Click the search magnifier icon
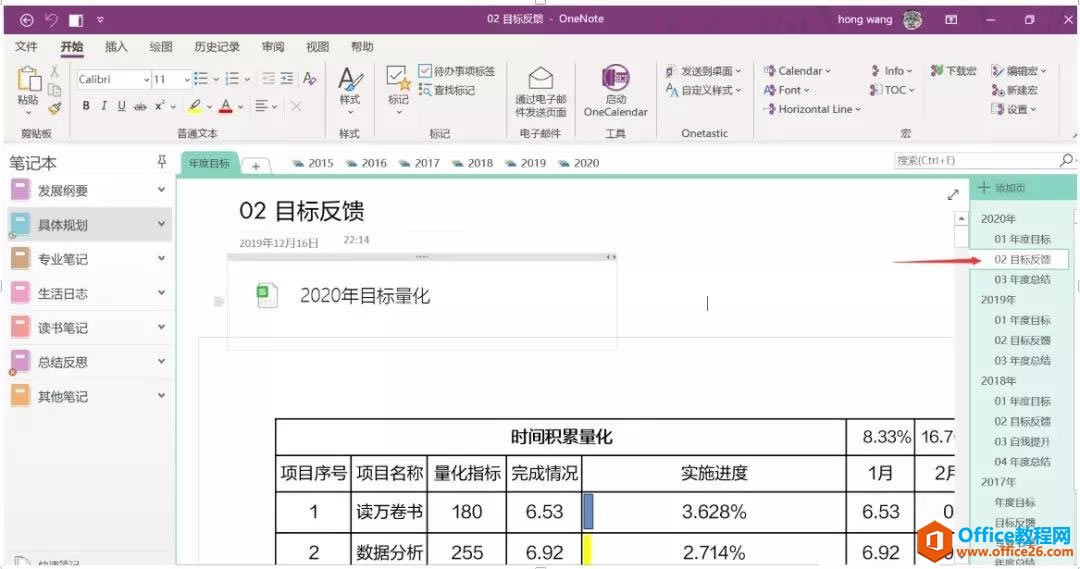The width and height of the screenshot is (1080, 569). click(x=1066, y=161)
